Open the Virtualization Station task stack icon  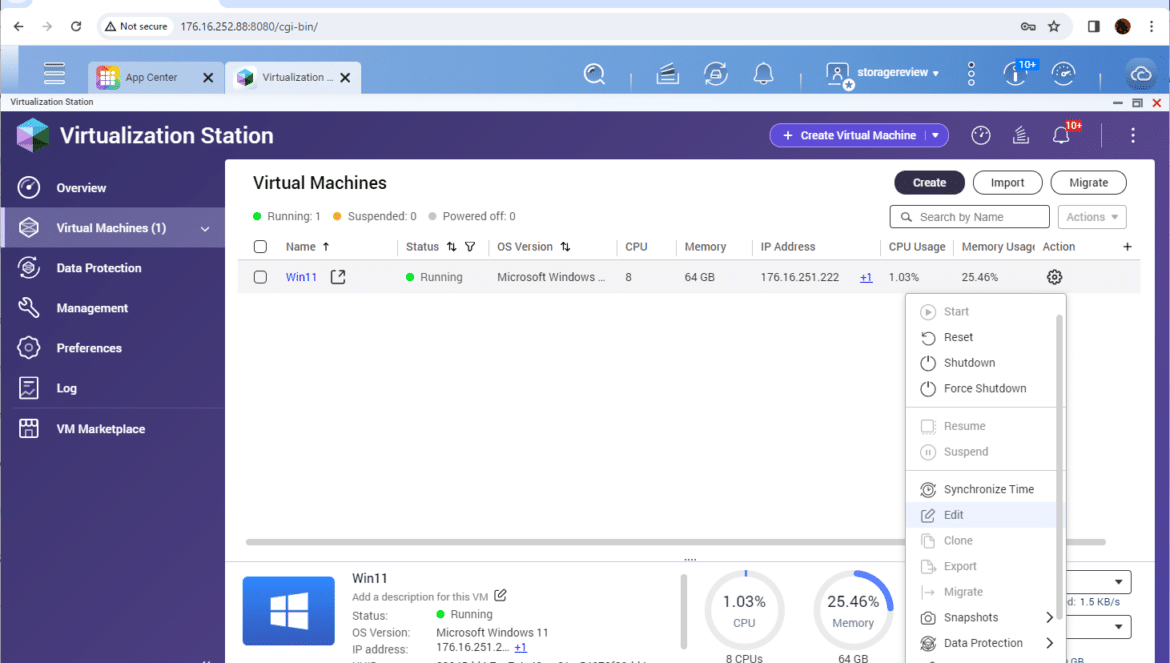pyautogui.click(x=1021, y=135)
